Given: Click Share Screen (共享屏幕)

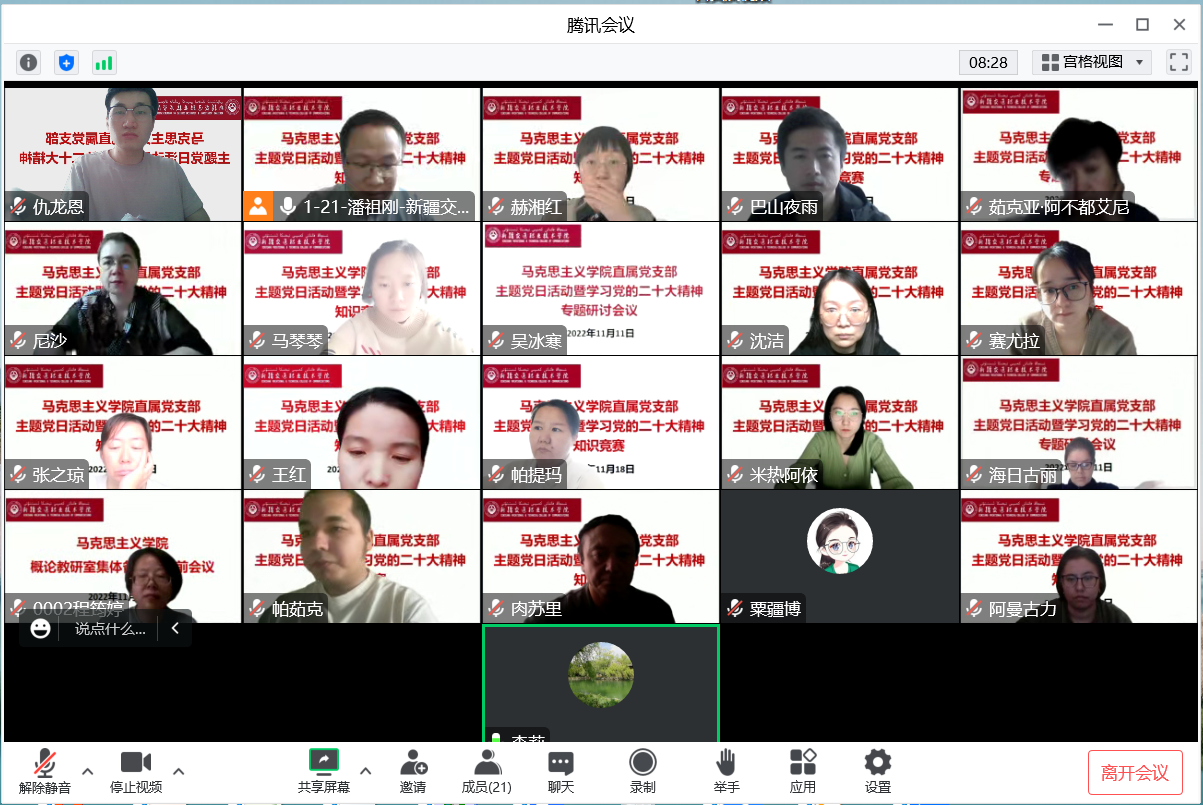Looking at the screenshot, I should point(323,772).
